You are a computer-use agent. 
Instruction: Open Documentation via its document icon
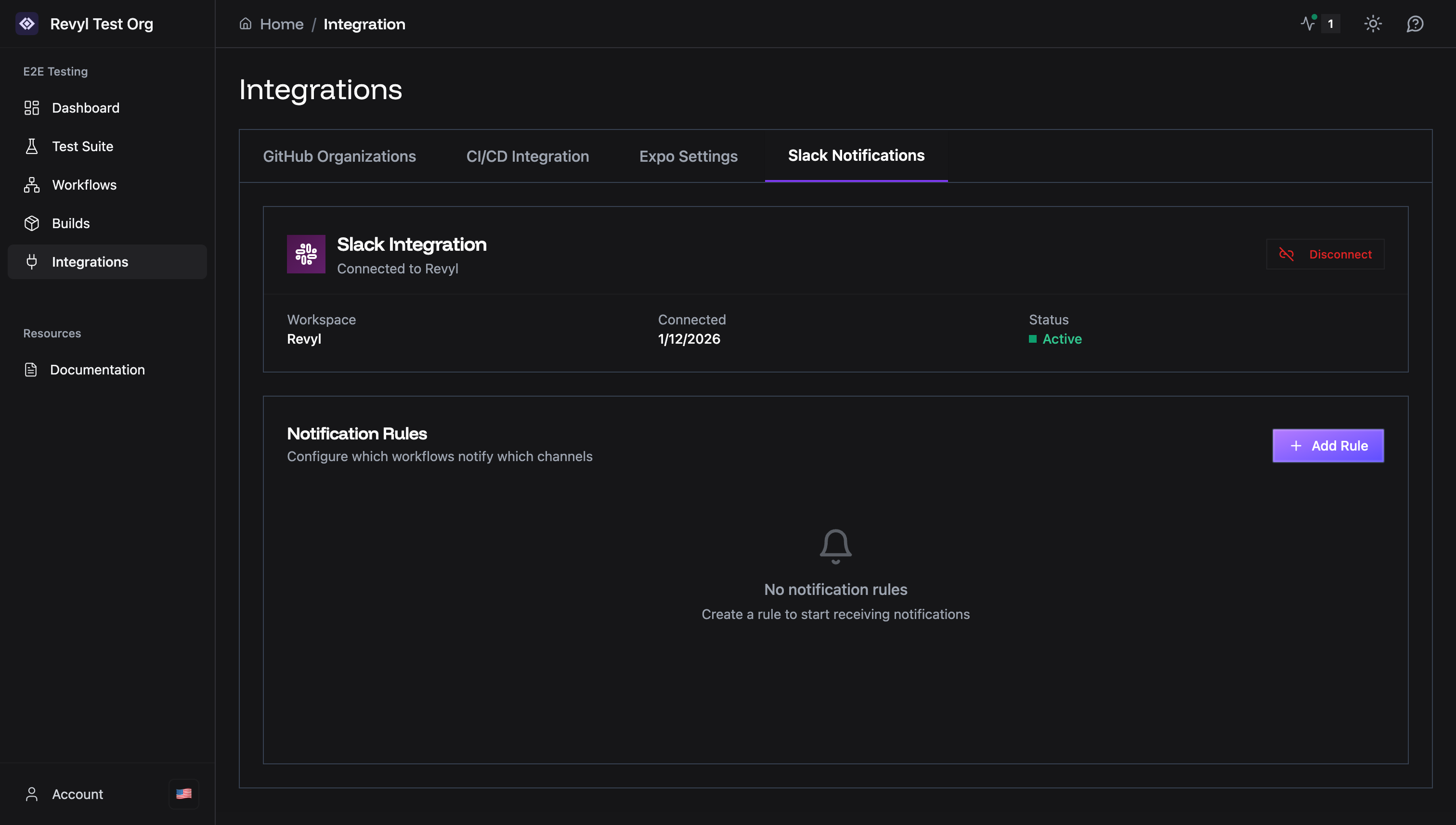(x=32, y=370)
